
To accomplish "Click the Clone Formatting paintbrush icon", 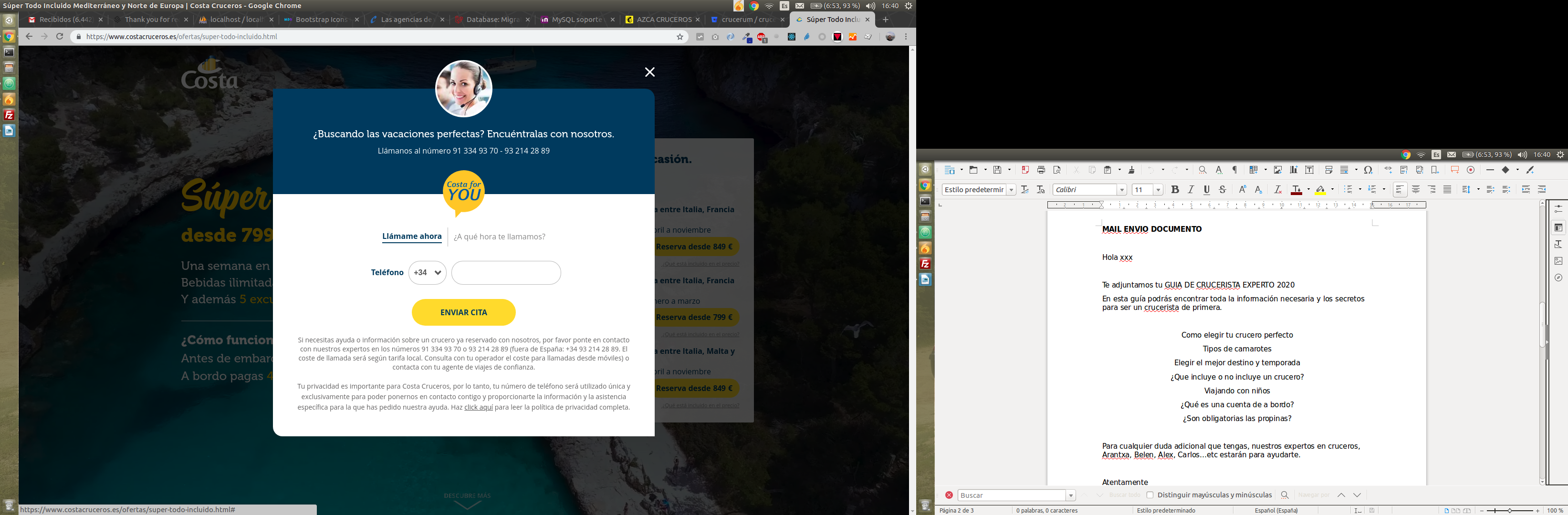I will point(1131,170).
